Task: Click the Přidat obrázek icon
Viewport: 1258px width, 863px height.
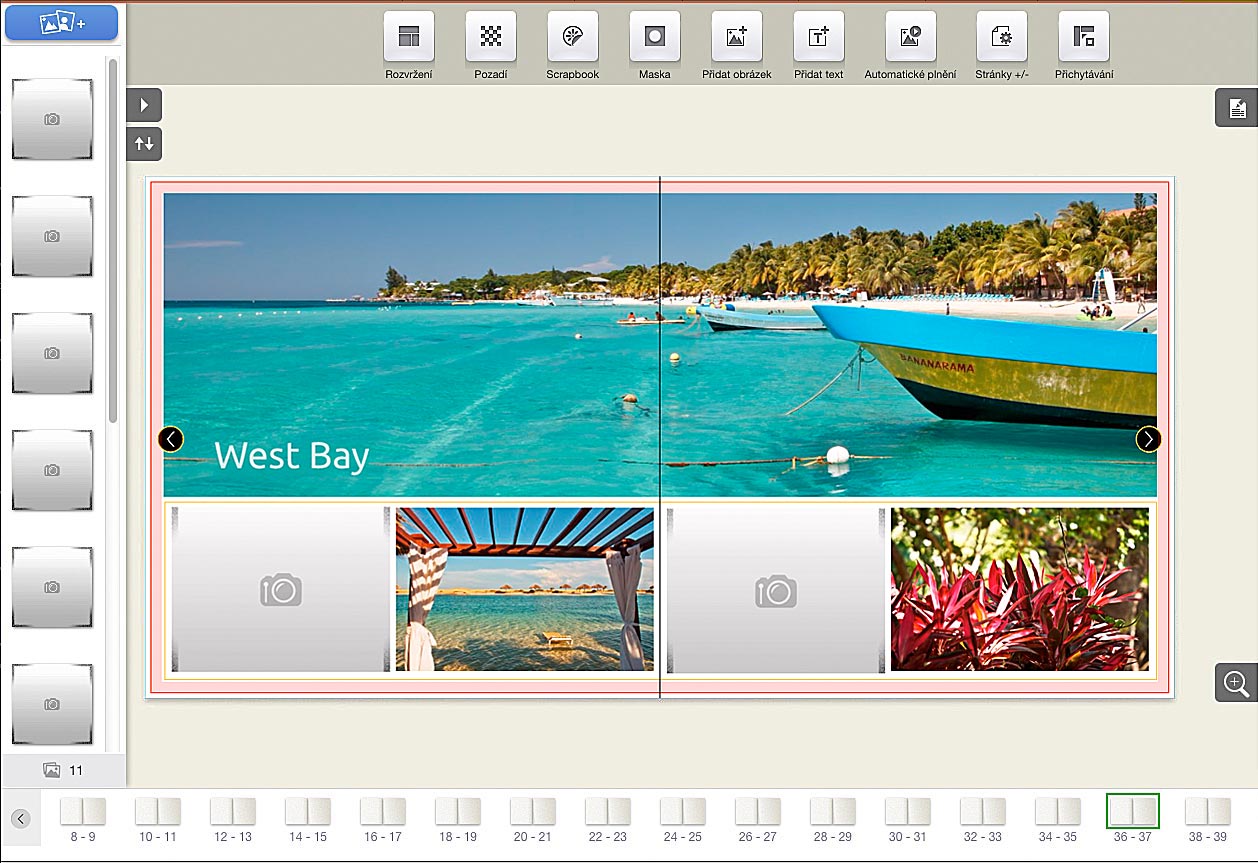Action: tap(737, 37)
